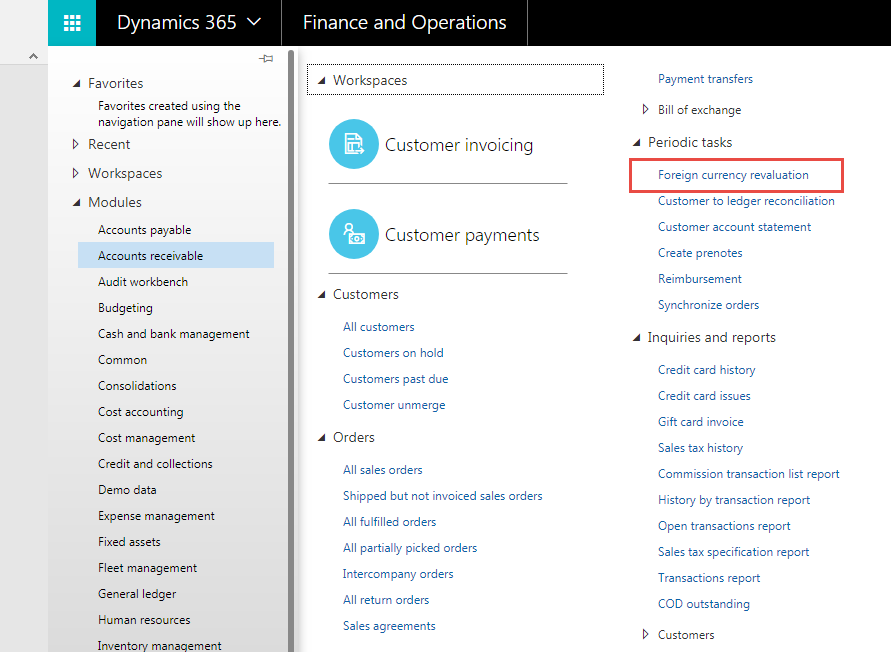Select Cash and bank management module

(x=173, y=334)
